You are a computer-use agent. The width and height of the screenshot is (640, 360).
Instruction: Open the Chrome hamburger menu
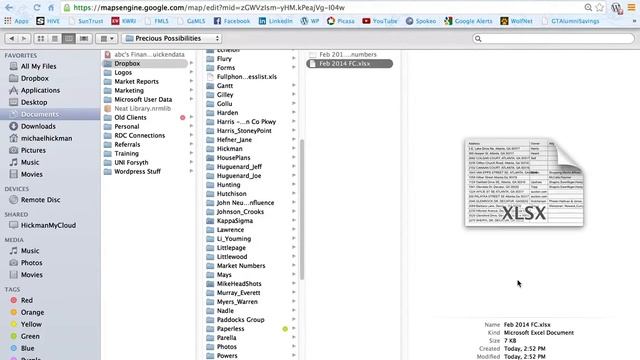click(631, 7)
